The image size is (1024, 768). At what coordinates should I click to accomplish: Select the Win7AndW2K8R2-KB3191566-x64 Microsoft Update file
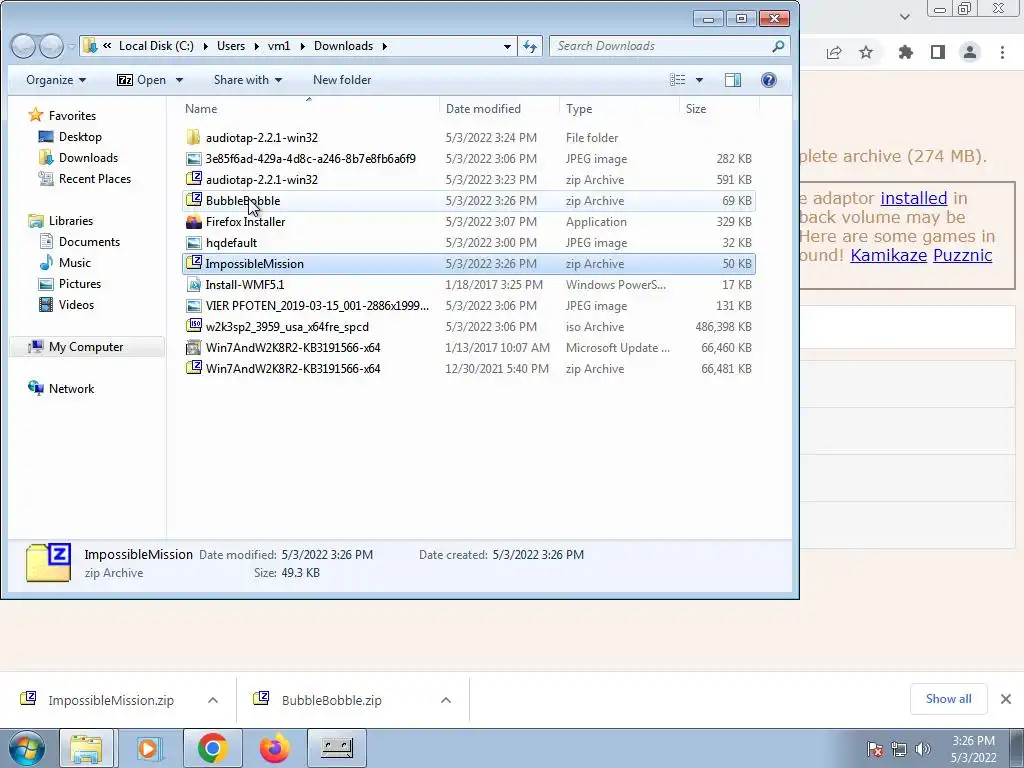pos(468,347)
